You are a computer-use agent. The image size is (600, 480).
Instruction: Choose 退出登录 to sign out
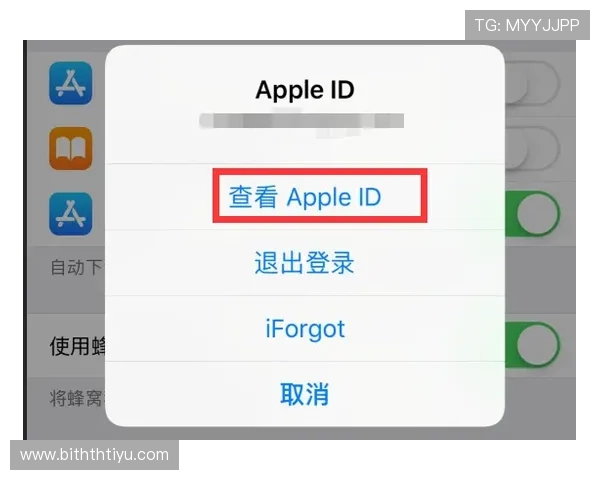[x=305, y=263]
